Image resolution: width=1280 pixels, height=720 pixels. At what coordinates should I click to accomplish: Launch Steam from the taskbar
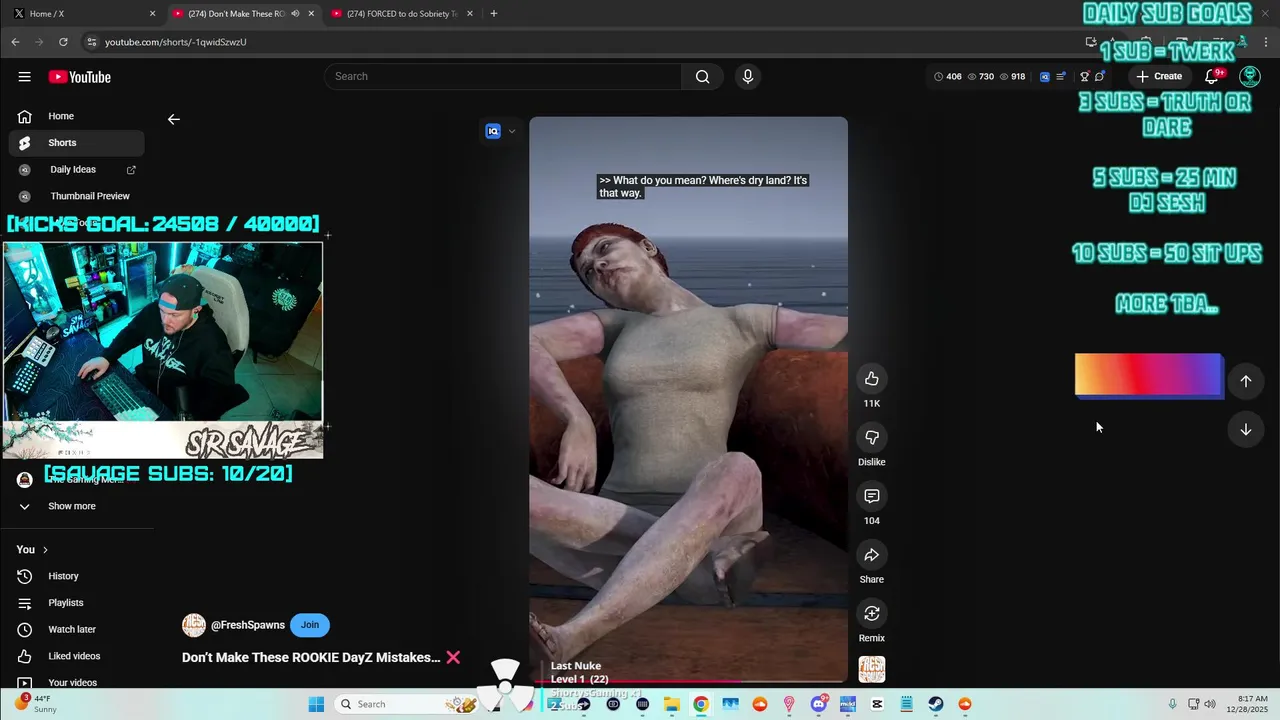[x=935, y=704]
